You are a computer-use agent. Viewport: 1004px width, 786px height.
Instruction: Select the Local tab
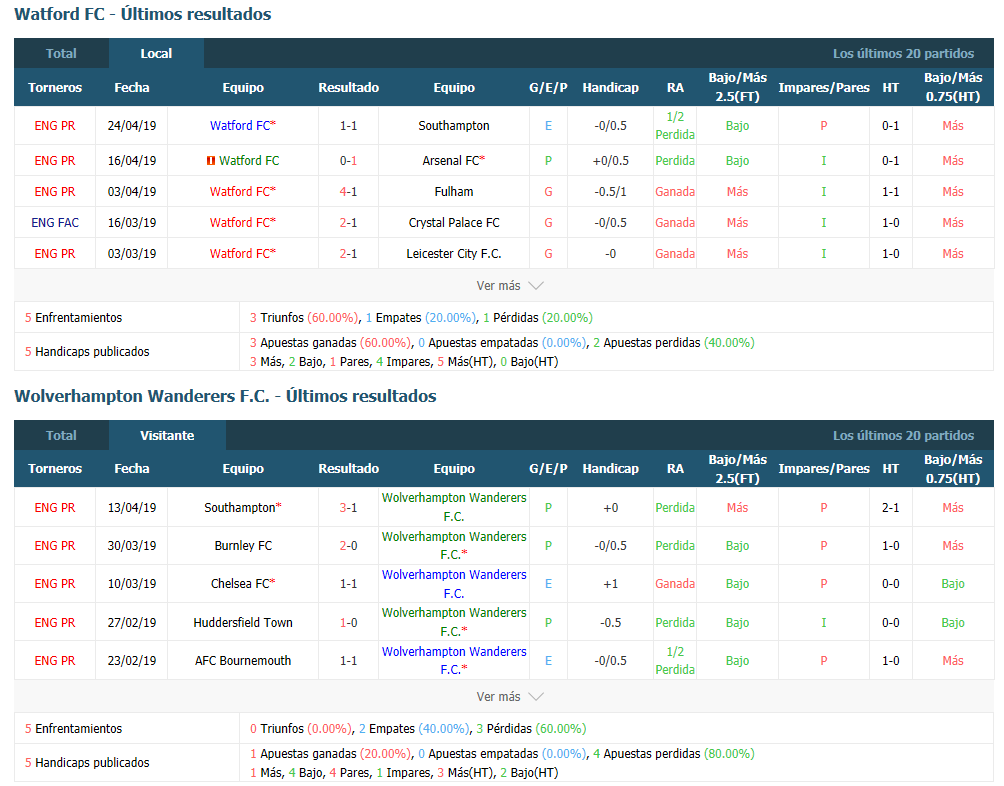[x=156, y=54]
